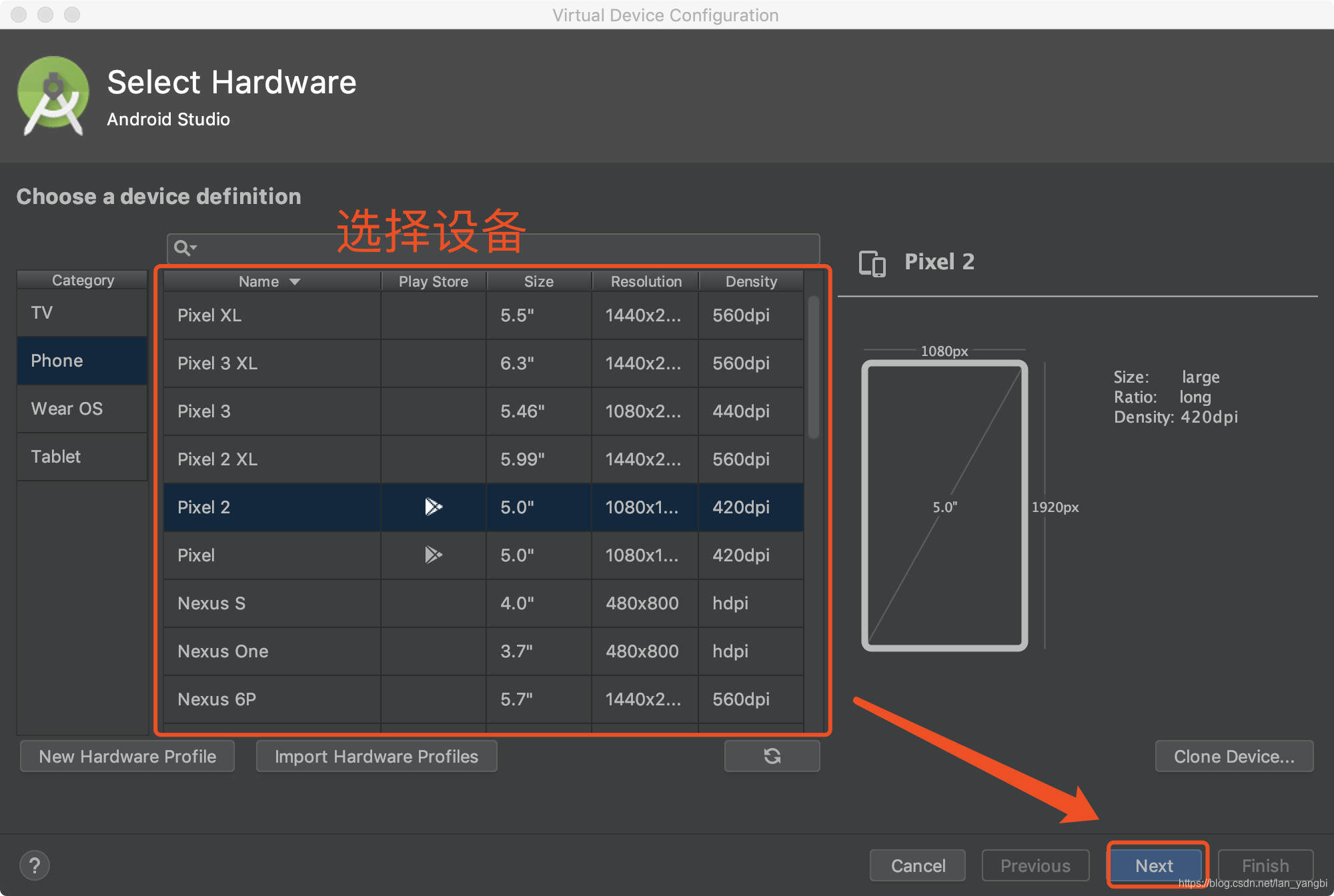This screenshot has width=1334, height=896.
Task: Select the Pixel 3 XL device row
Action: tap(484, 363)
